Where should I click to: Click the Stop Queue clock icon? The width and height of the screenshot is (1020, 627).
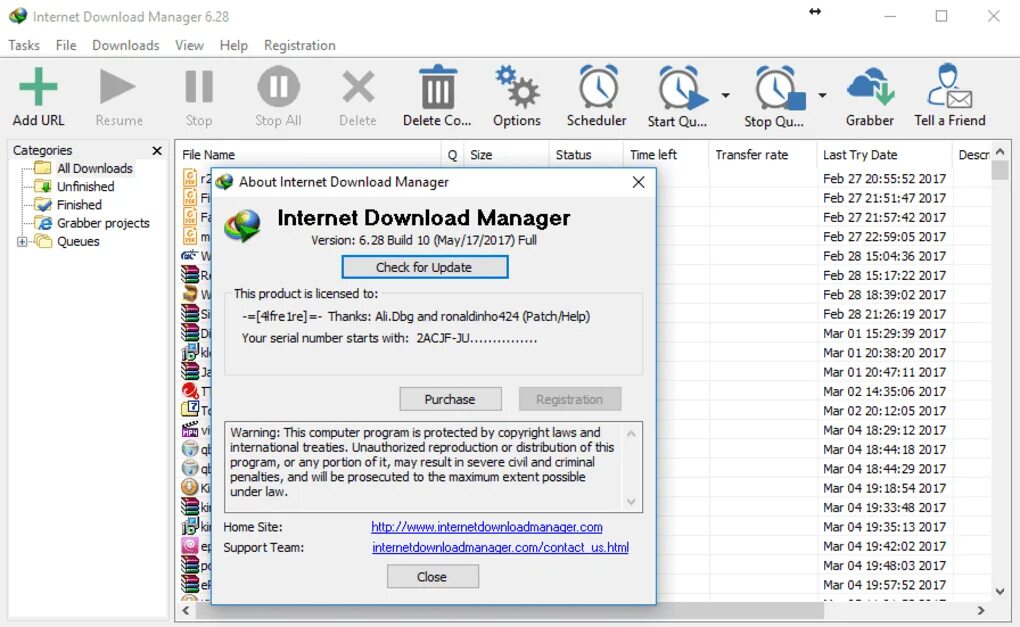tap(779, 88)
